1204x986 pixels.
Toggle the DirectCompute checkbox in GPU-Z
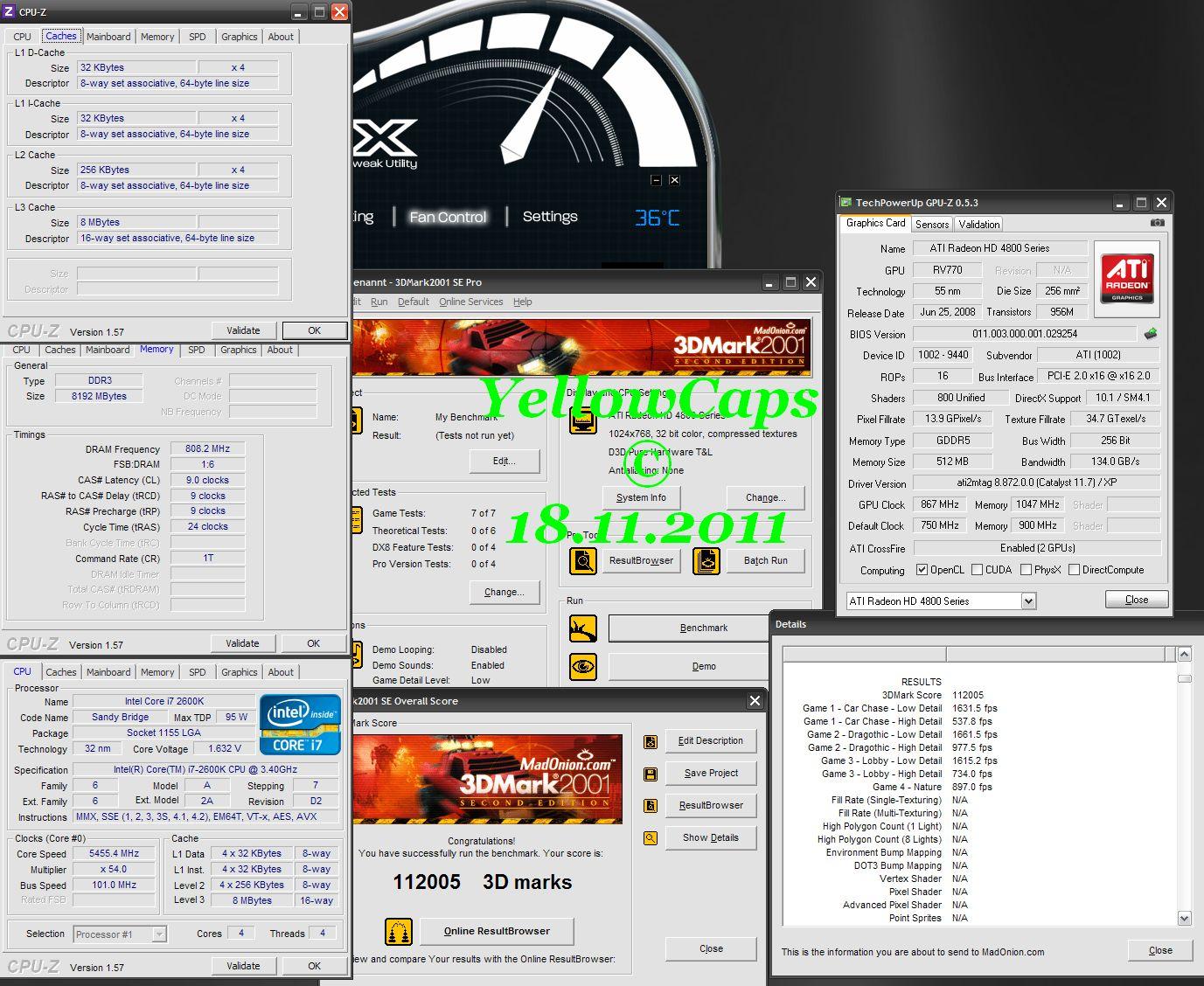1074,570
